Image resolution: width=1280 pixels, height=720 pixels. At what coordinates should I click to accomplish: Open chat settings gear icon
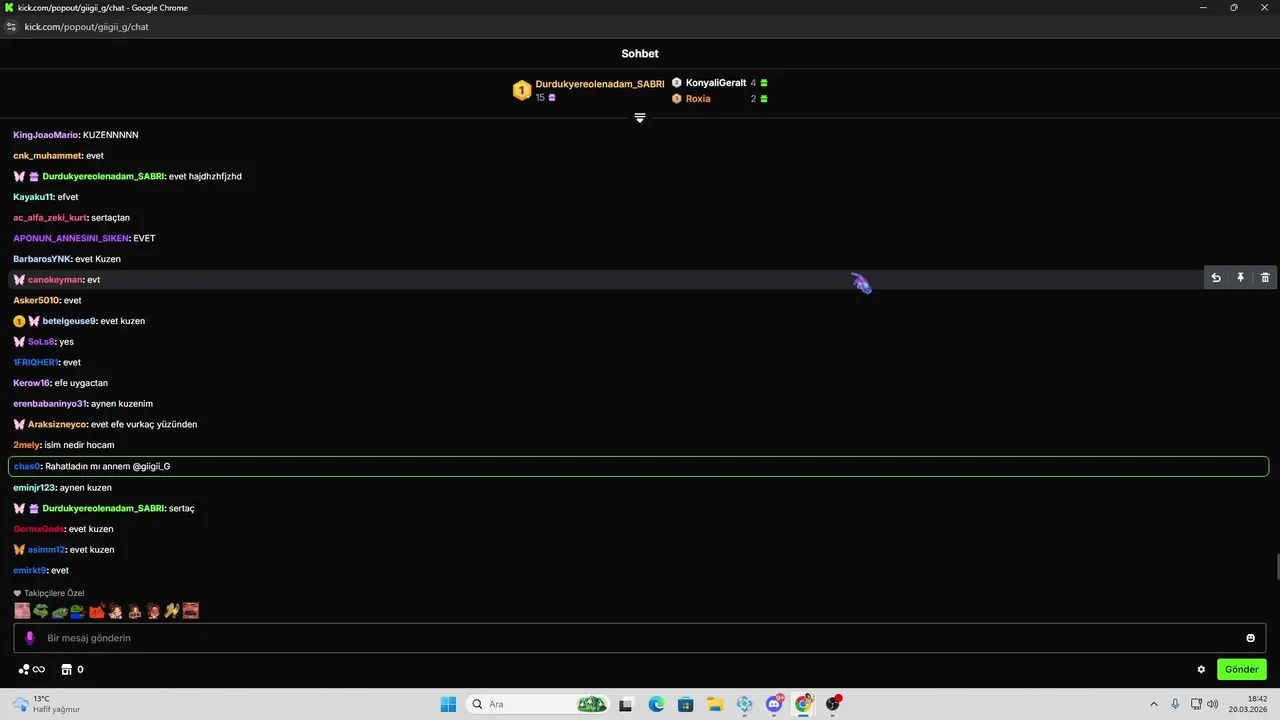pyautogui.click(x=1201, y=669)
